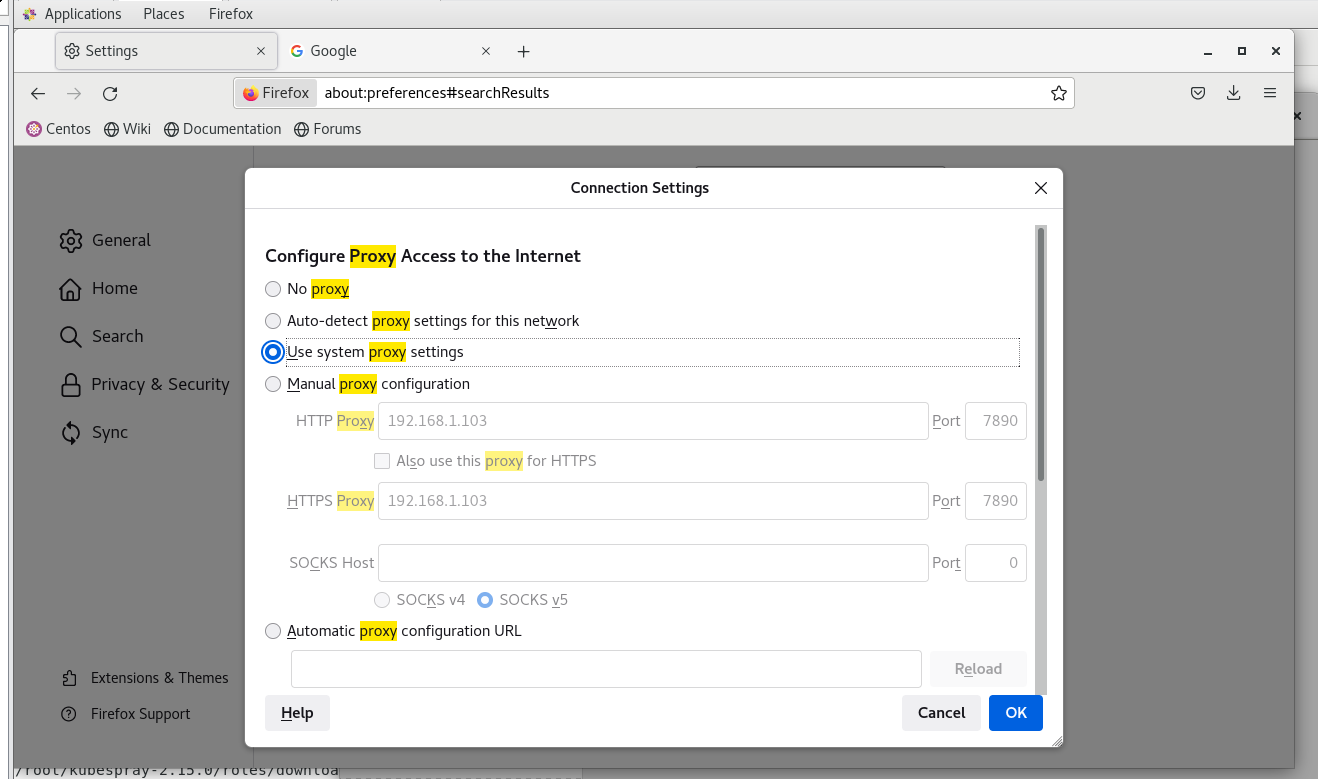This screenshot has height=779, width=1318.
Task: Switch to the Google tab
Action: (x=391, y=51)
